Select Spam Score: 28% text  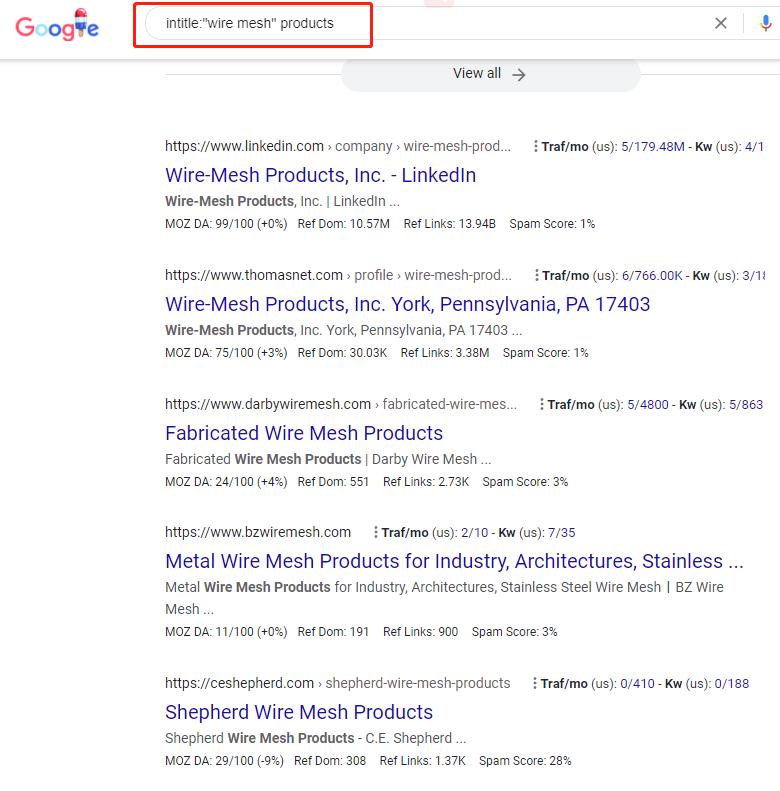(525, 761)
